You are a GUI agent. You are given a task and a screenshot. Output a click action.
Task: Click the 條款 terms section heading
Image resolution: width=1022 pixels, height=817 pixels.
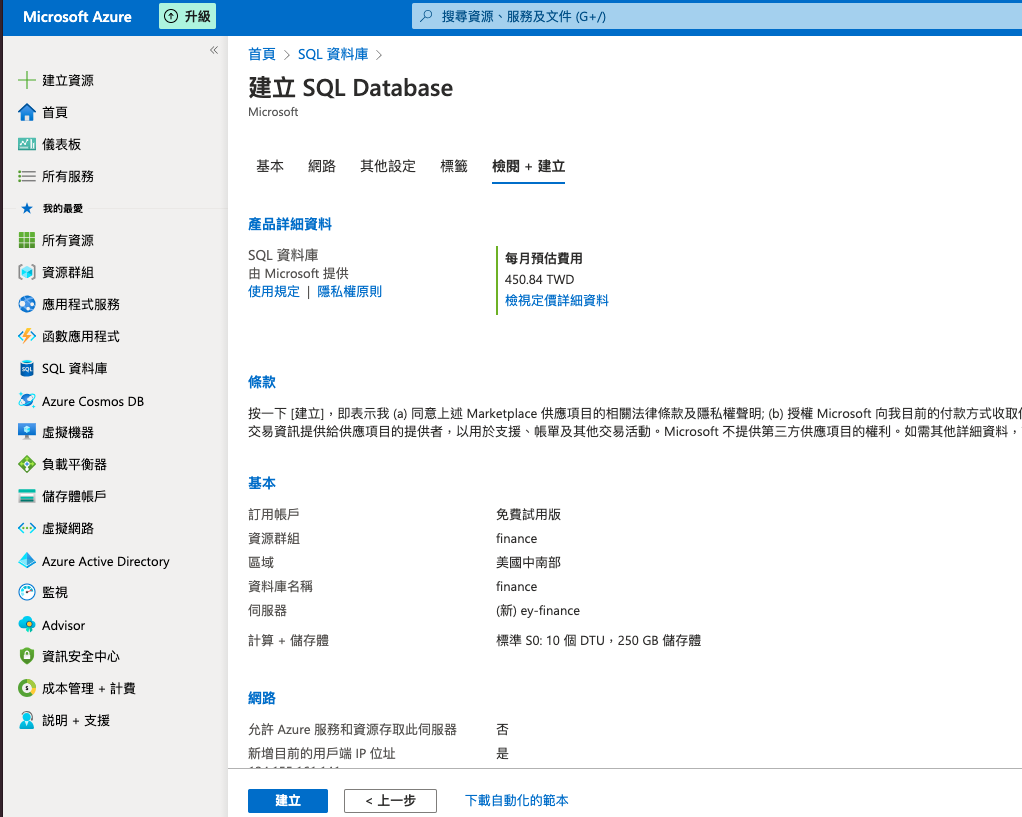(x=262, y=382)
